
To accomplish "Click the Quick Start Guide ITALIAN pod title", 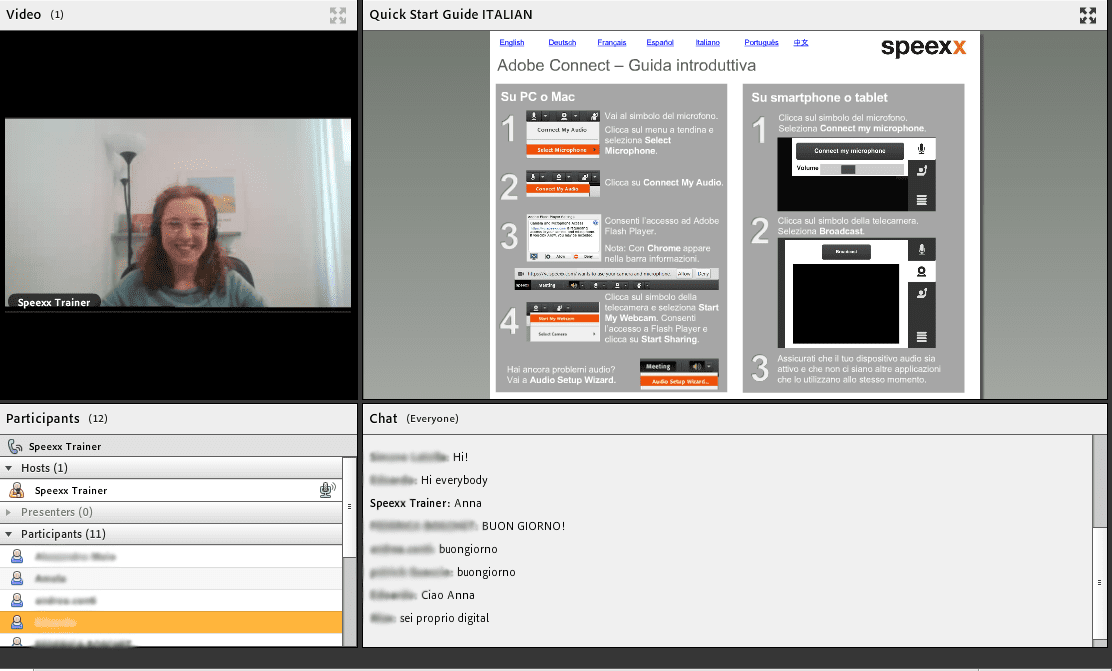I will [450, 15].
